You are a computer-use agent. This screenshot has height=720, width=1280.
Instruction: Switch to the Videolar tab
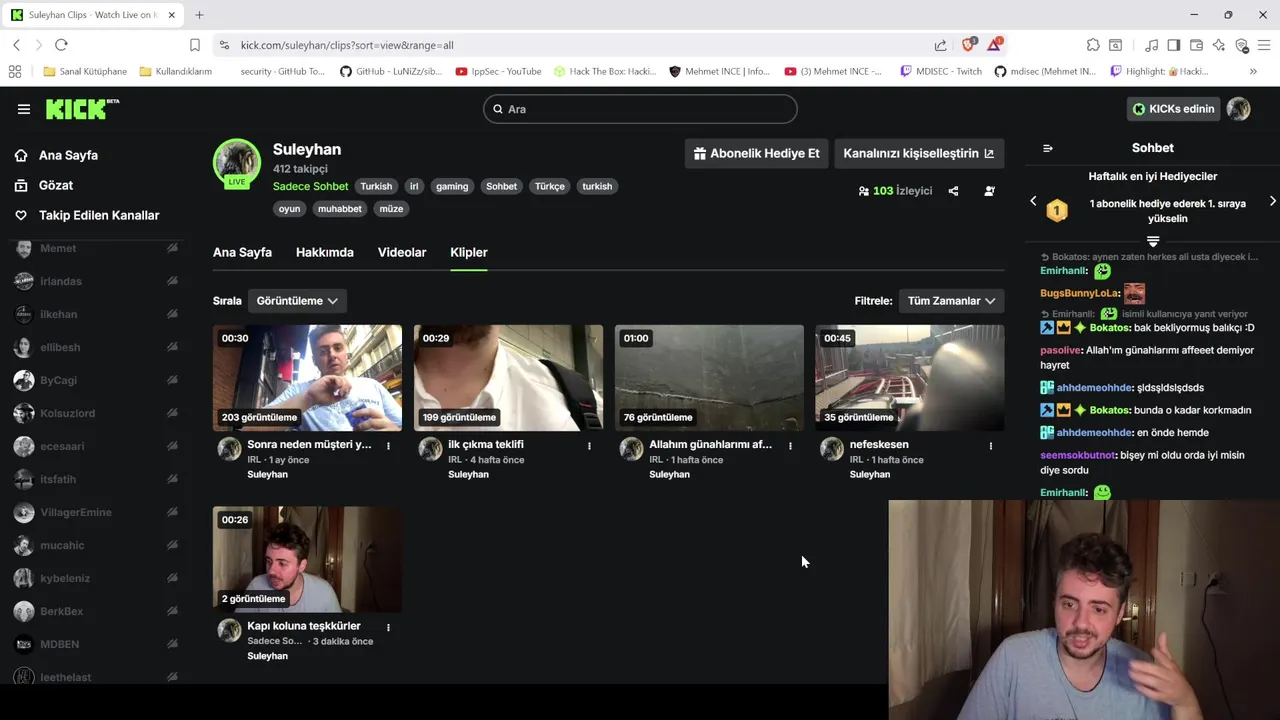(x=402, y=252)
